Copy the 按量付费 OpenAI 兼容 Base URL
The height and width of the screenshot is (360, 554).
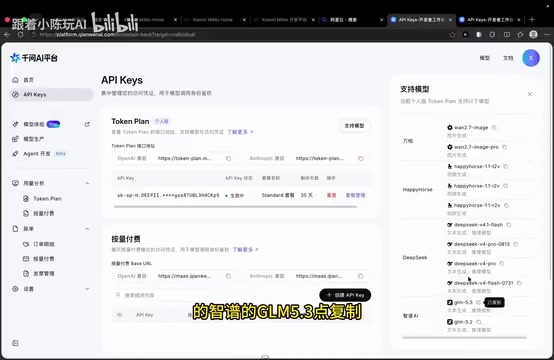(229, 276)
